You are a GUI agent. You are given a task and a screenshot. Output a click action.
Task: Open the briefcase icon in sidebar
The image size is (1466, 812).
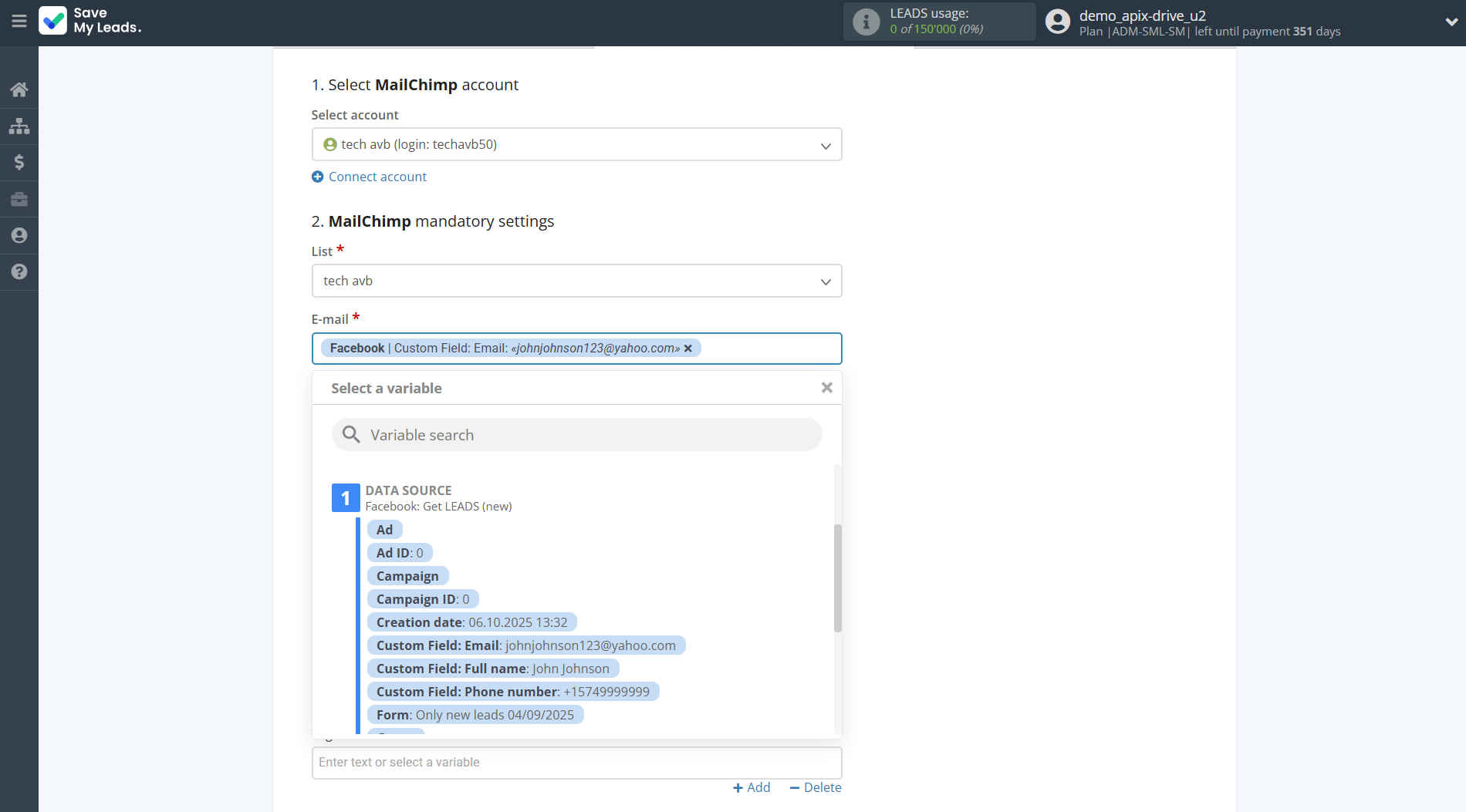pyautogui.click(x=19, y=200)
